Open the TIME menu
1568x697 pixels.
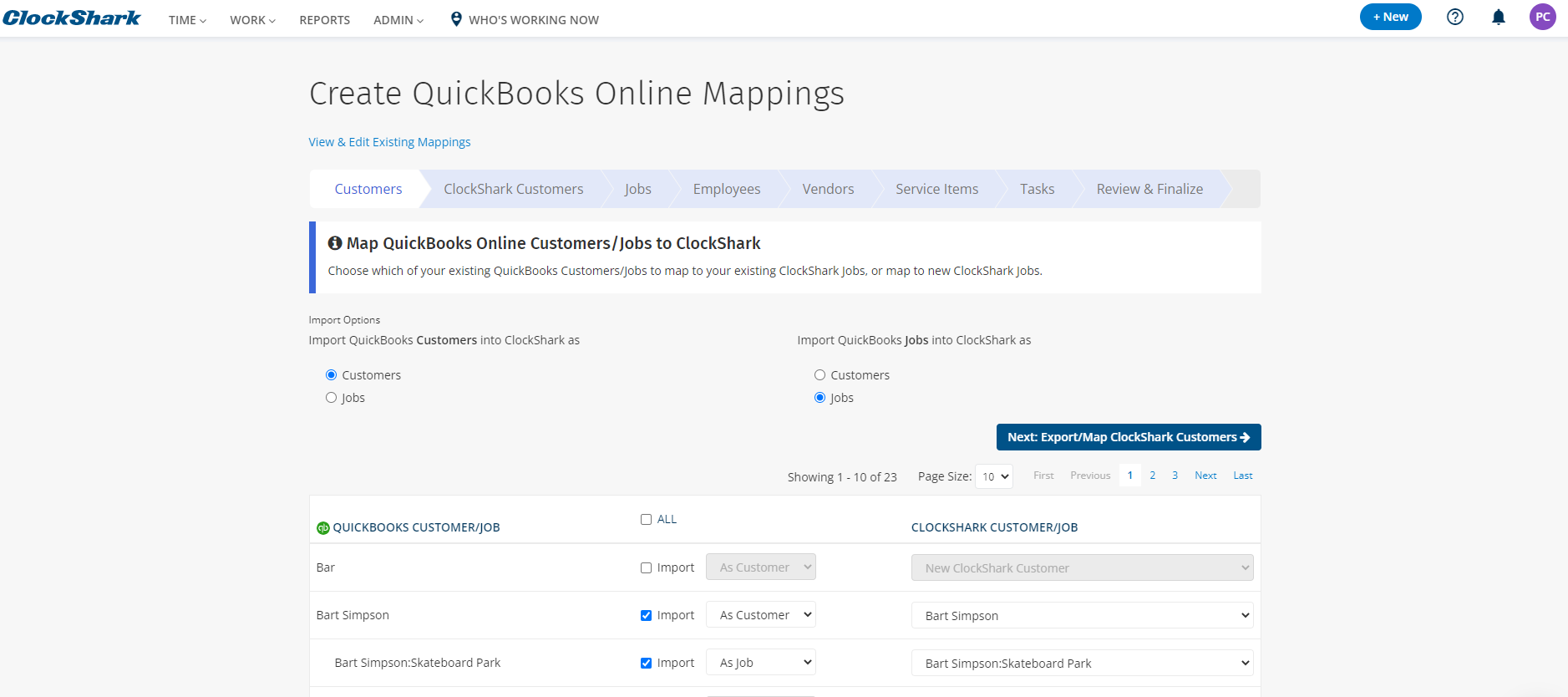pos(187,20)
